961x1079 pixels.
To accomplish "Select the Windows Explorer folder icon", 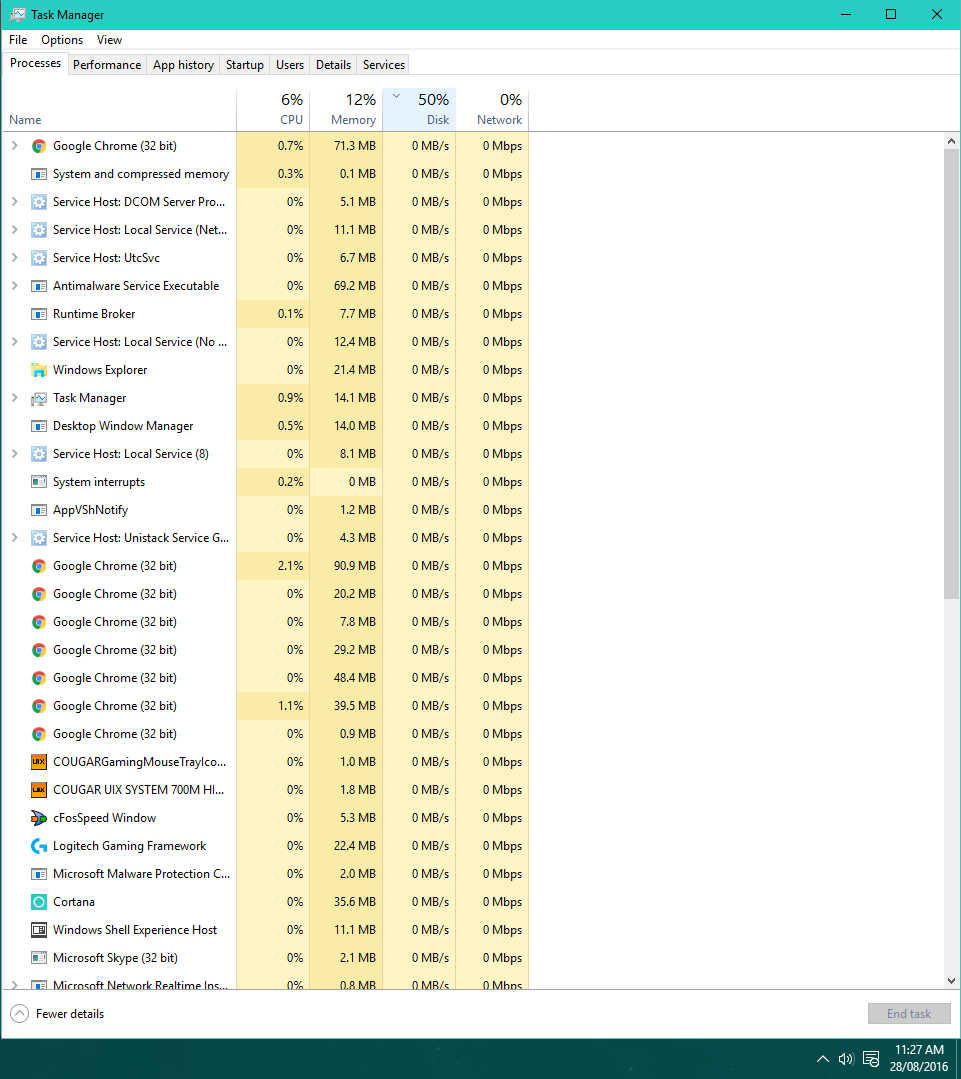I will [x=39, y=370].
